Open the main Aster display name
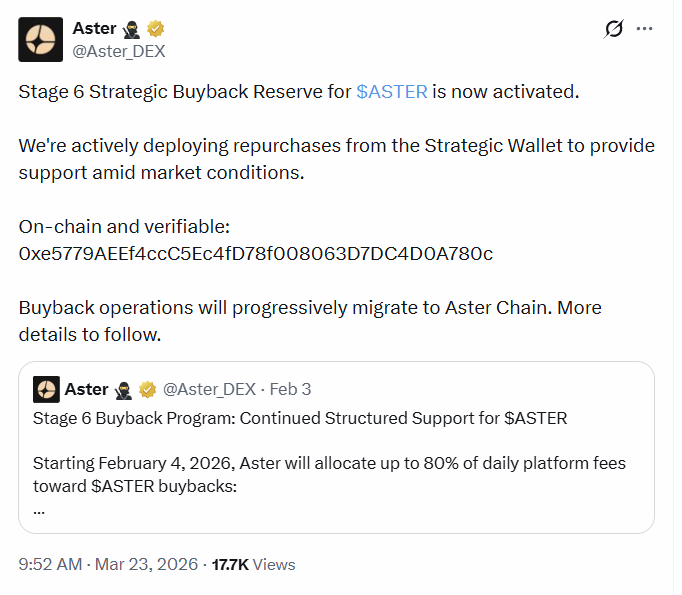682x595 pixels. pos(94,28)
